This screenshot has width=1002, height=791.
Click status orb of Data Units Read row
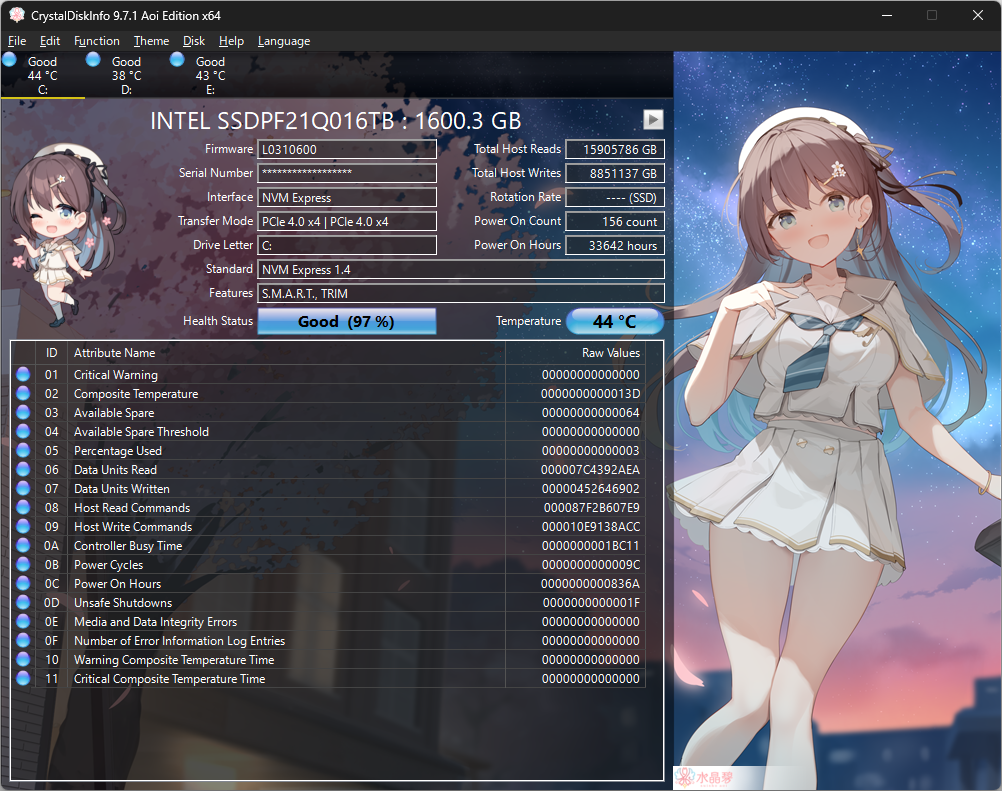click(23, 469)
